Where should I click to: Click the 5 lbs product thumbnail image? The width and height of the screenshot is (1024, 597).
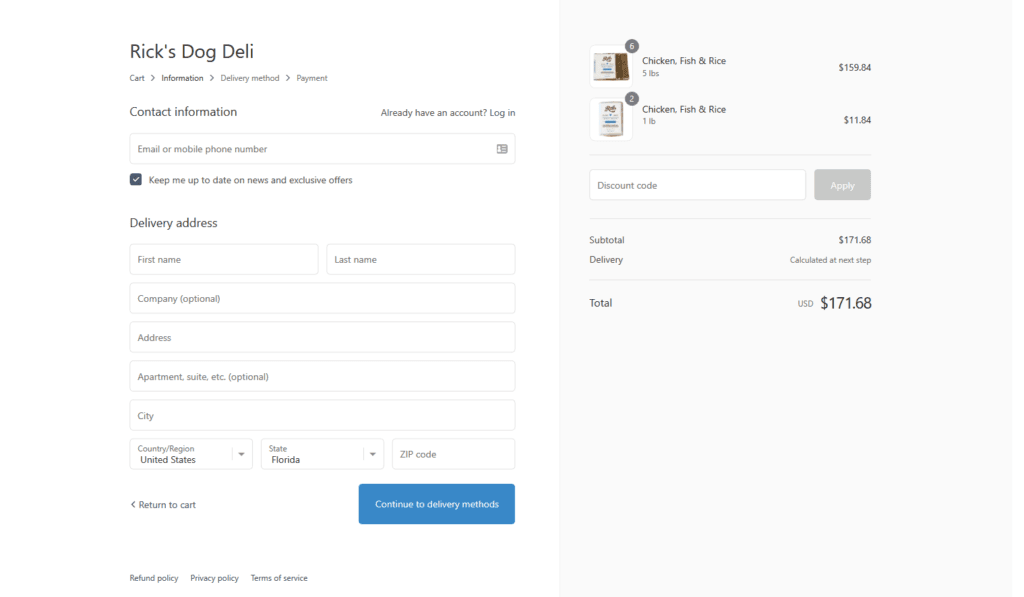click(610, 68)
